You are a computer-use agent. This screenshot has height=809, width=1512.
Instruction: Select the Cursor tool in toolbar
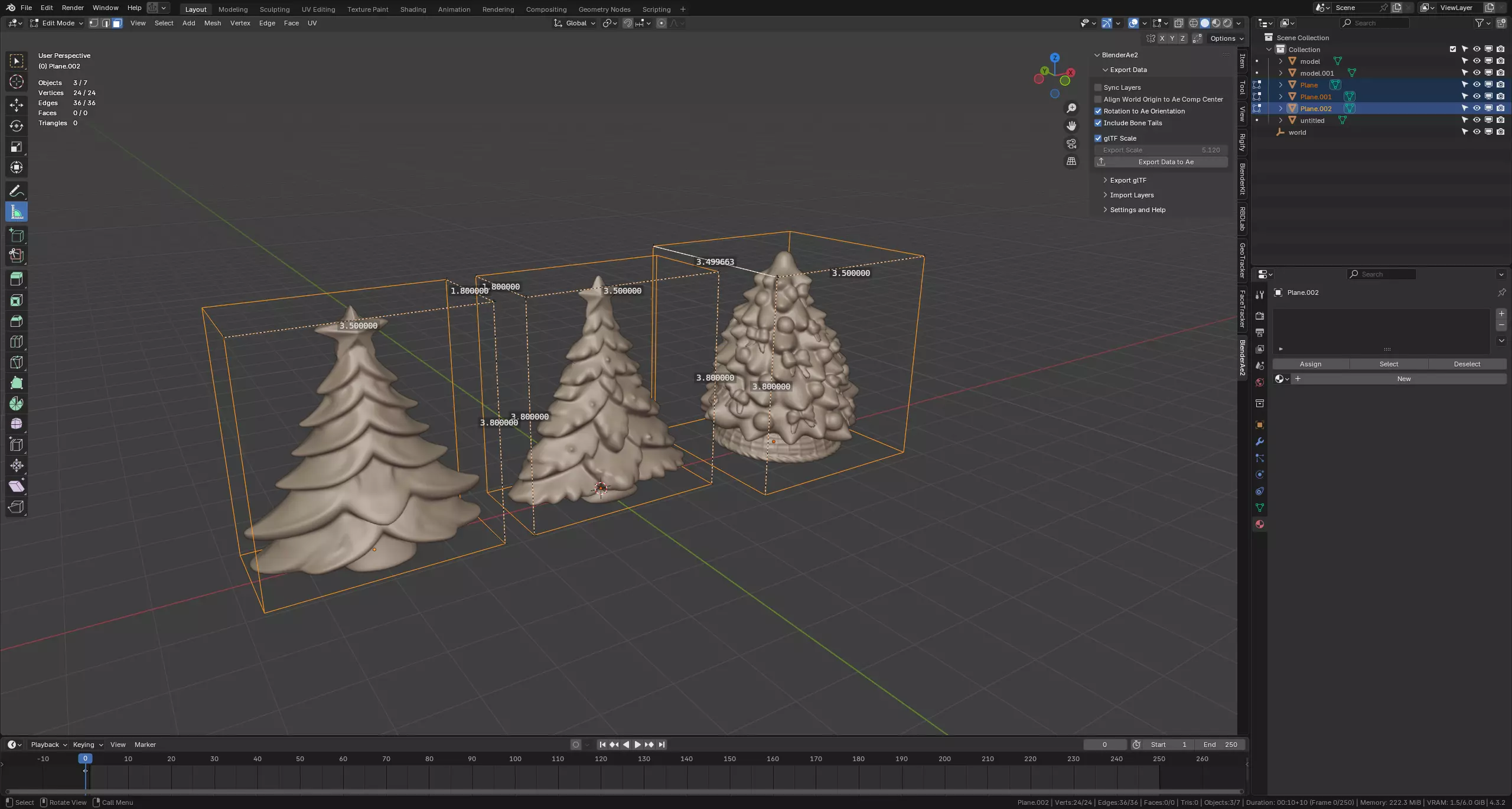point(17,82)
